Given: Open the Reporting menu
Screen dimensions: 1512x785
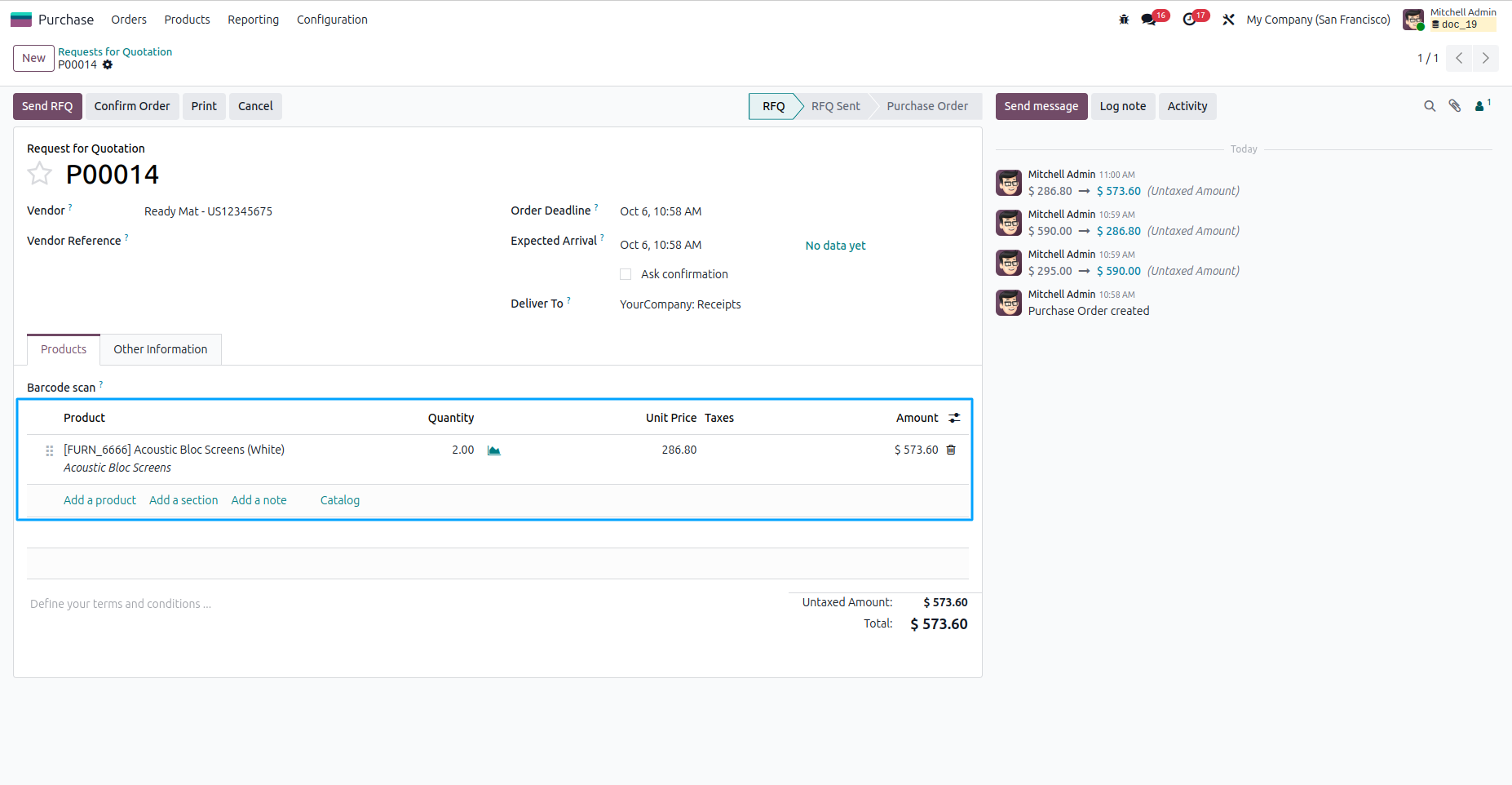Looking at the screenshot, I should 253,20.
